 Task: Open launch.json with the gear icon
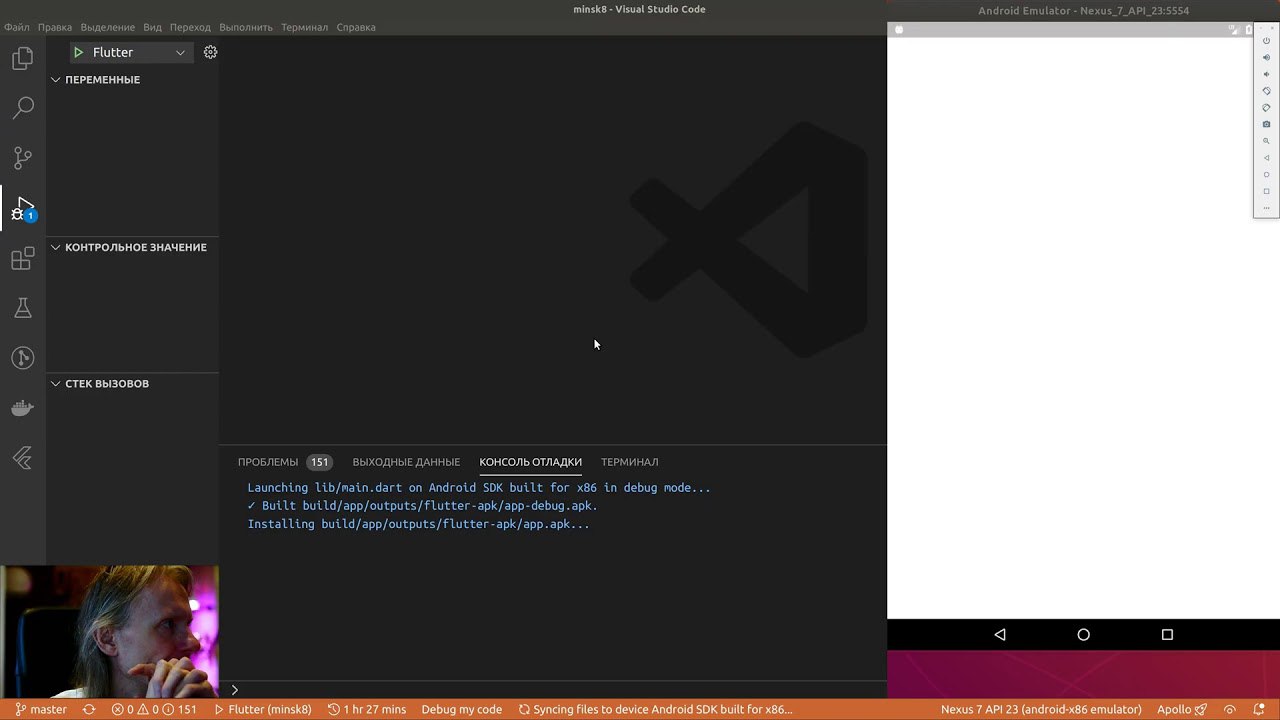pyautogui.click(x=210, y=52)
